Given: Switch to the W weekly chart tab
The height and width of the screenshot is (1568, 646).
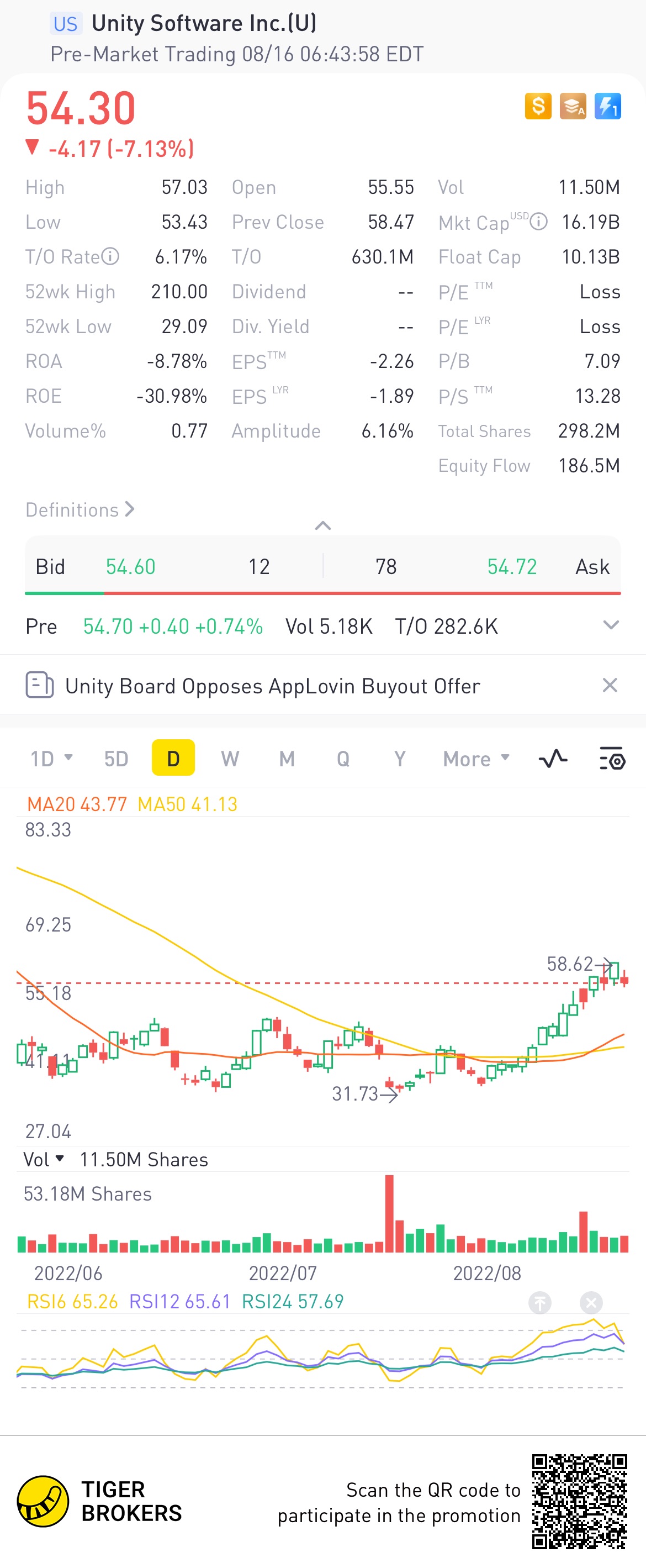Looking at the screenshot, I should pos(230,759).
